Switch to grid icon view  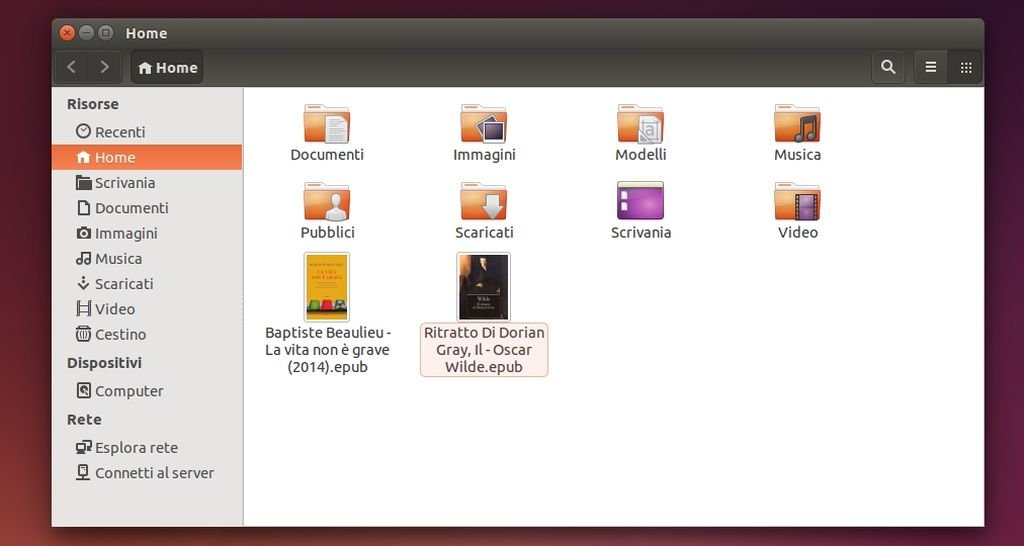click(x=965, y=67)
